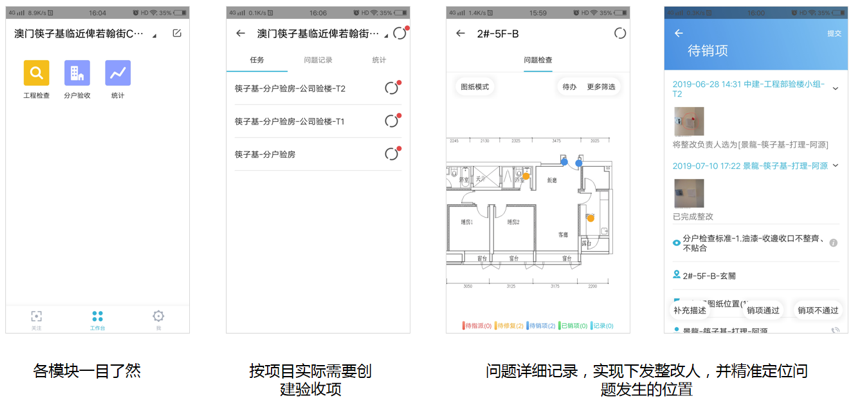The height and width of the screenshot is (408, 854).
Task: Tap refresh icon on 2#-5F-B screen
Action: [x=620, y=33]
